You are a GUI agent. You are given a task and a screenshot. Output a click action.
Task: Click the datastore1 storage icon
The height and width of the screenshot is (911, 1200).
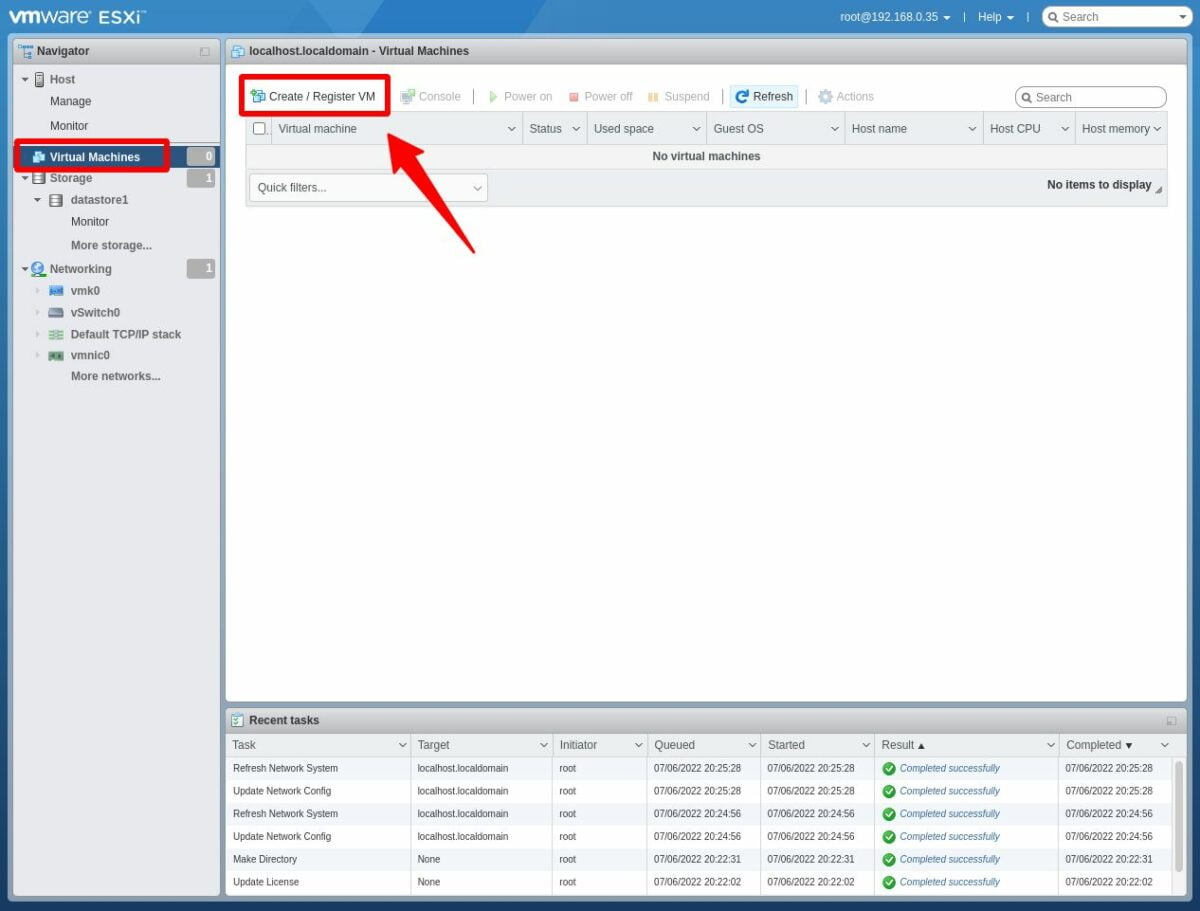pyautogui.click(x=55, y=199)
